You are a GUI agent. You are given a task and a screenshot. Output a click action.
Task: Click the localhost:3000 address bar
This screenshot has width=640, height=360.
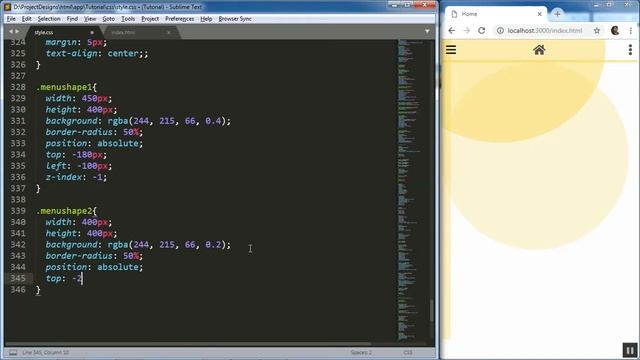[545, 31]
